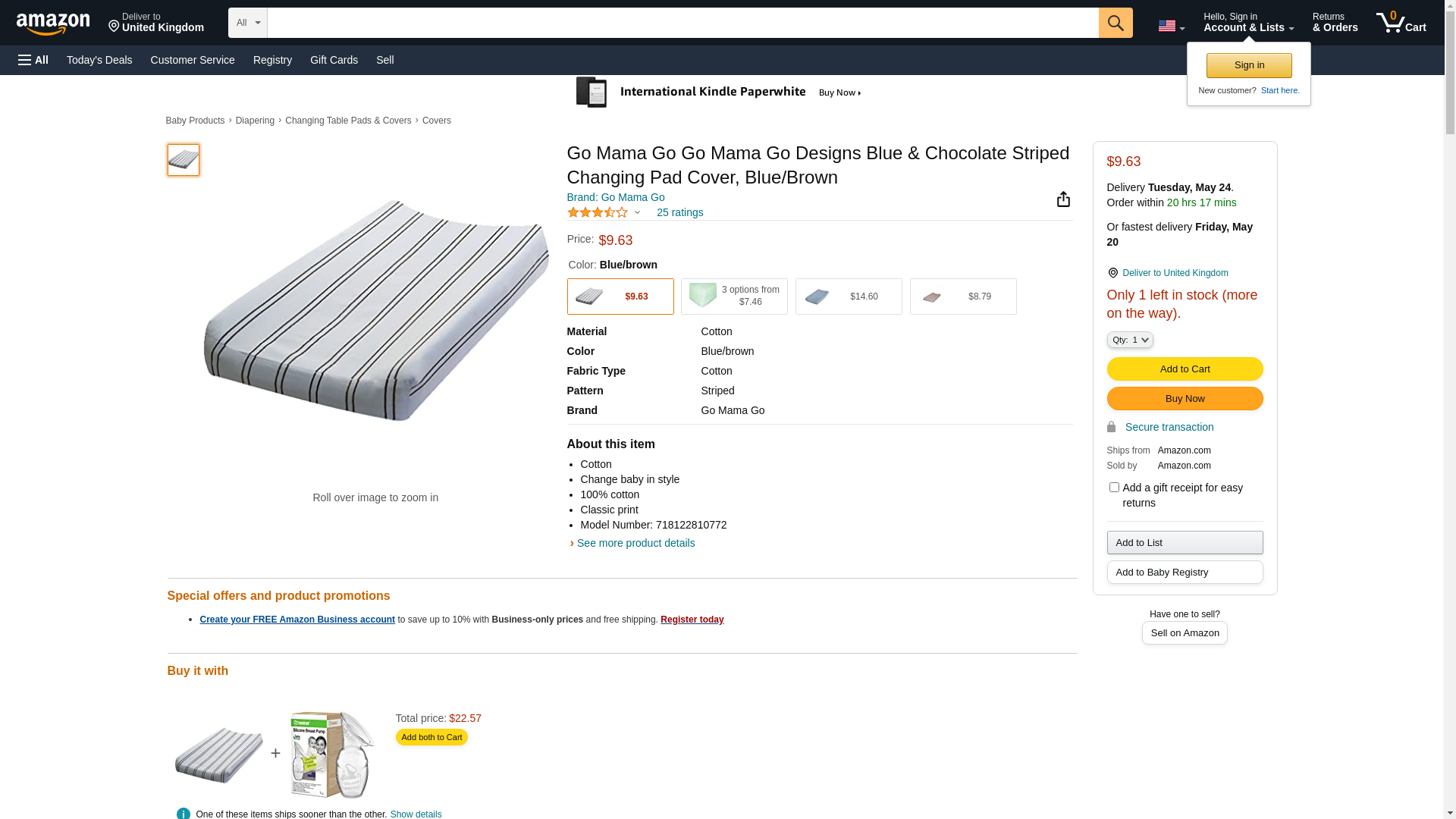The height and width of the screenshot is (819, 1456).
Task: Open the shopping cart icon
Action: [1400, 23]
